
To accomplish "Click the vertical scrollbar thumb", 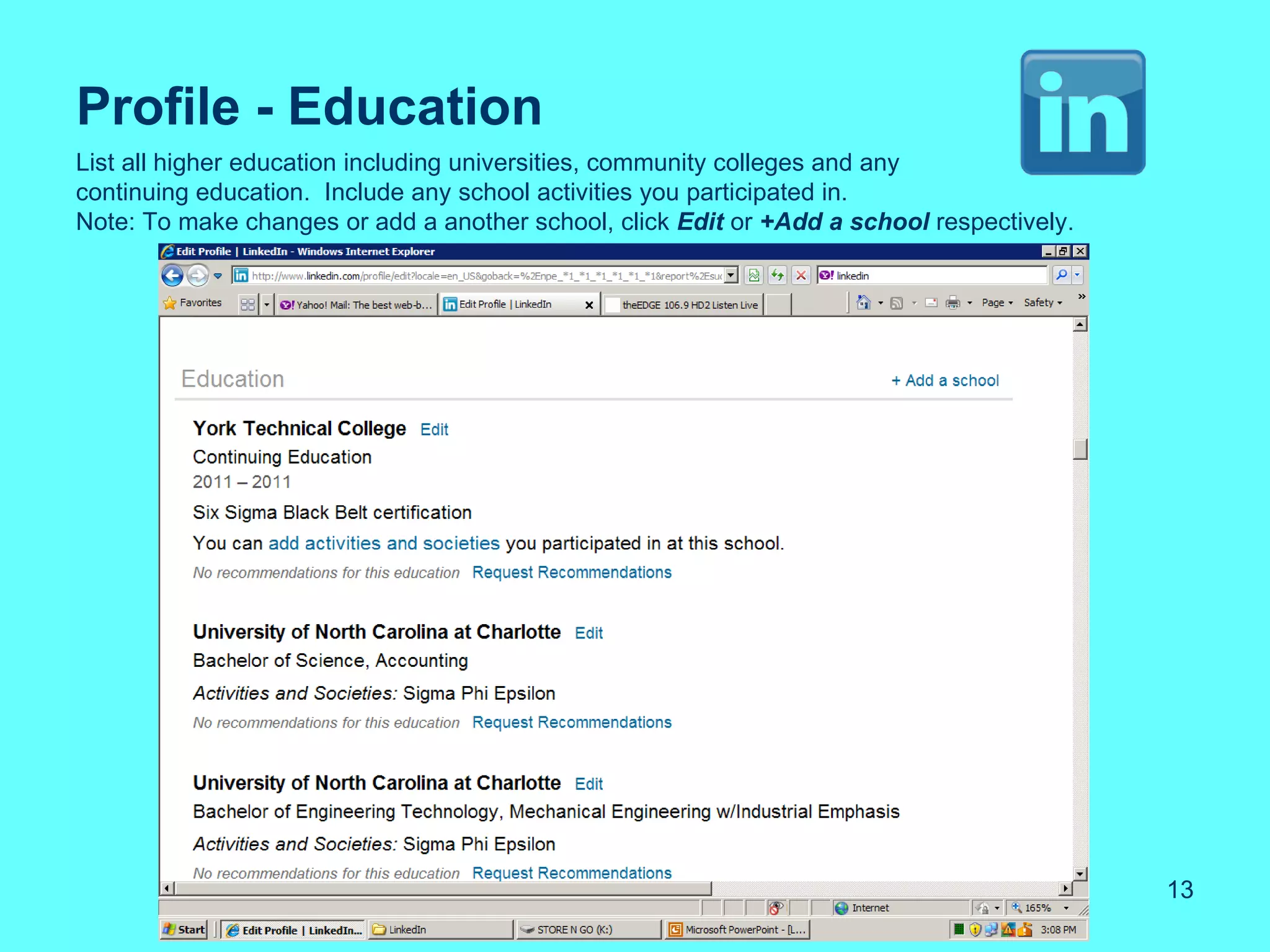I will coord(1080,449).
